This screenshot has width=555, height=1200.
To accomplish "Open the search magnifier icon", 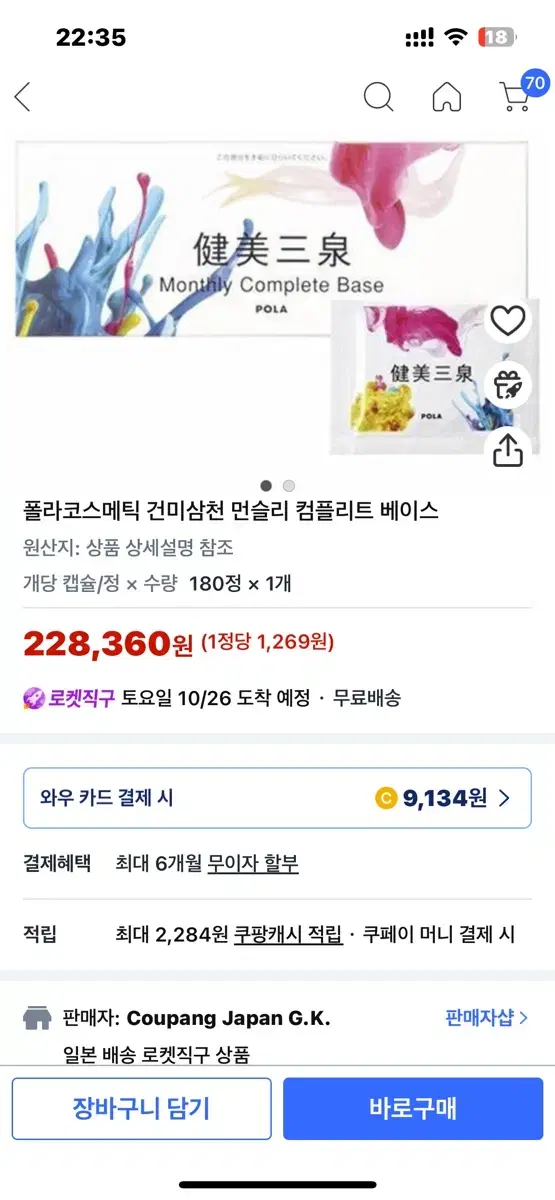I will 378,97.
